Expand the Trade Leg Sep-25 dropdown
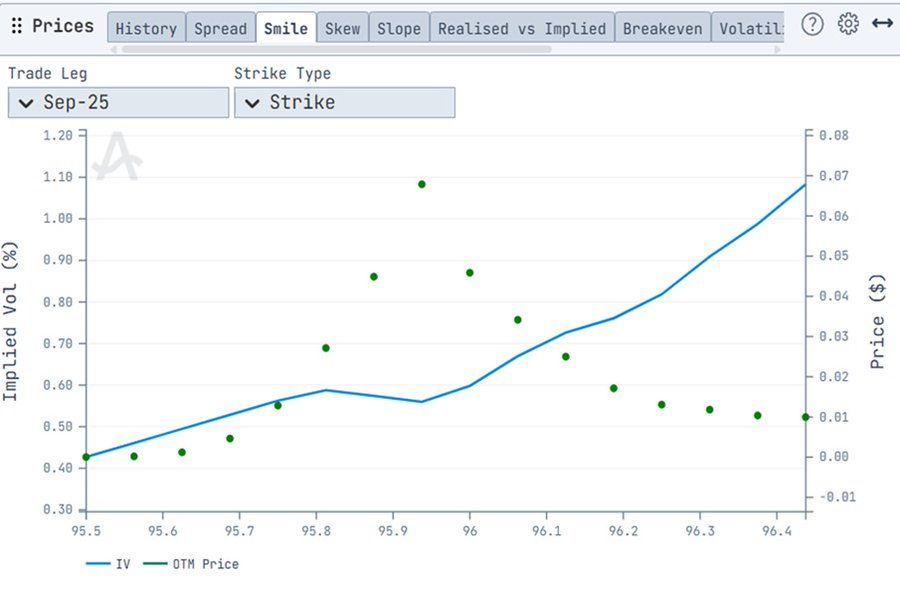Screen dimensions: 900x589 (x=118, y=103)
